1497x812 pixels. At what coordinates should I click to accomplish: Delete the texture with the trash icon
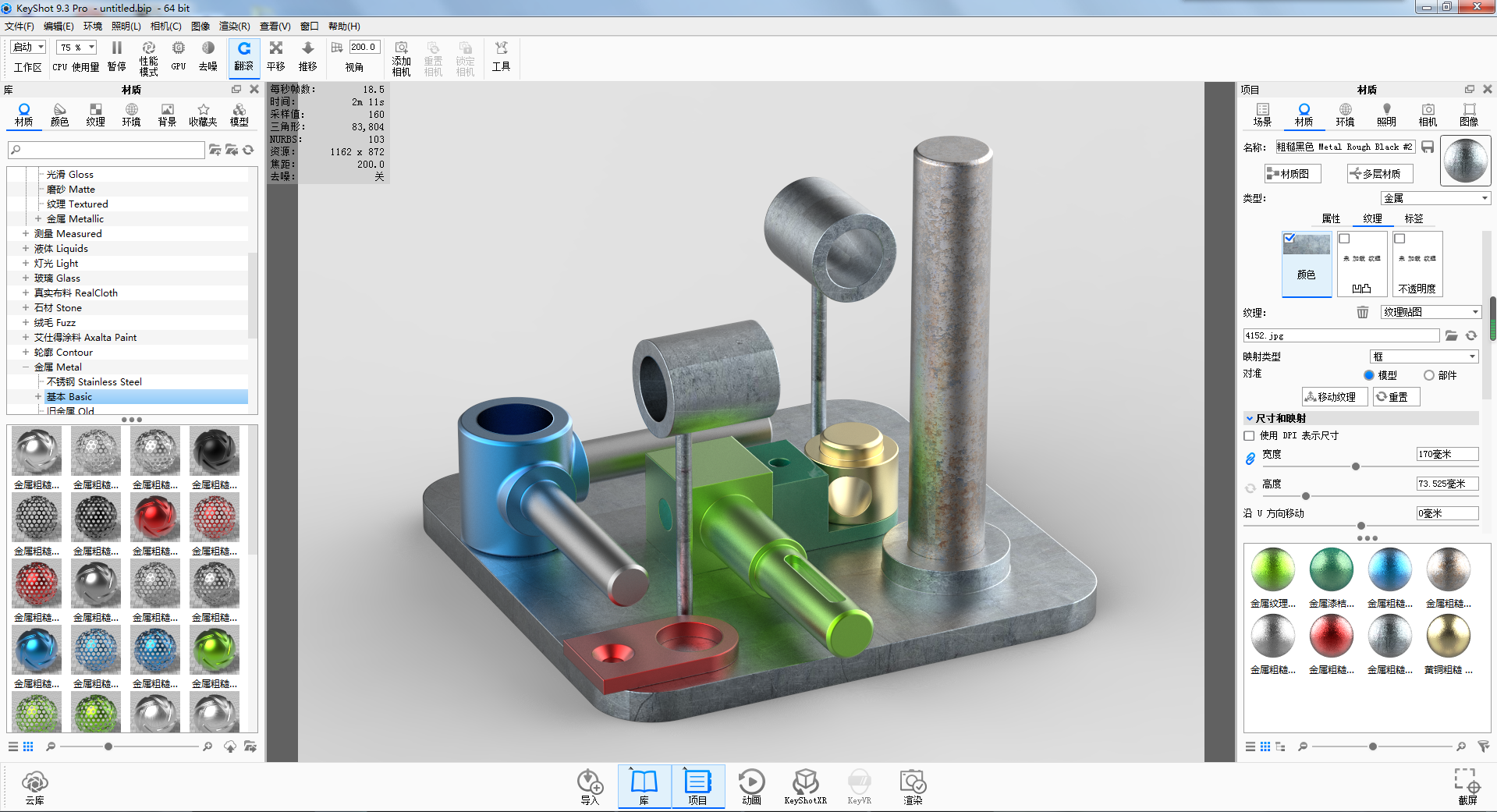[1362, 312]
